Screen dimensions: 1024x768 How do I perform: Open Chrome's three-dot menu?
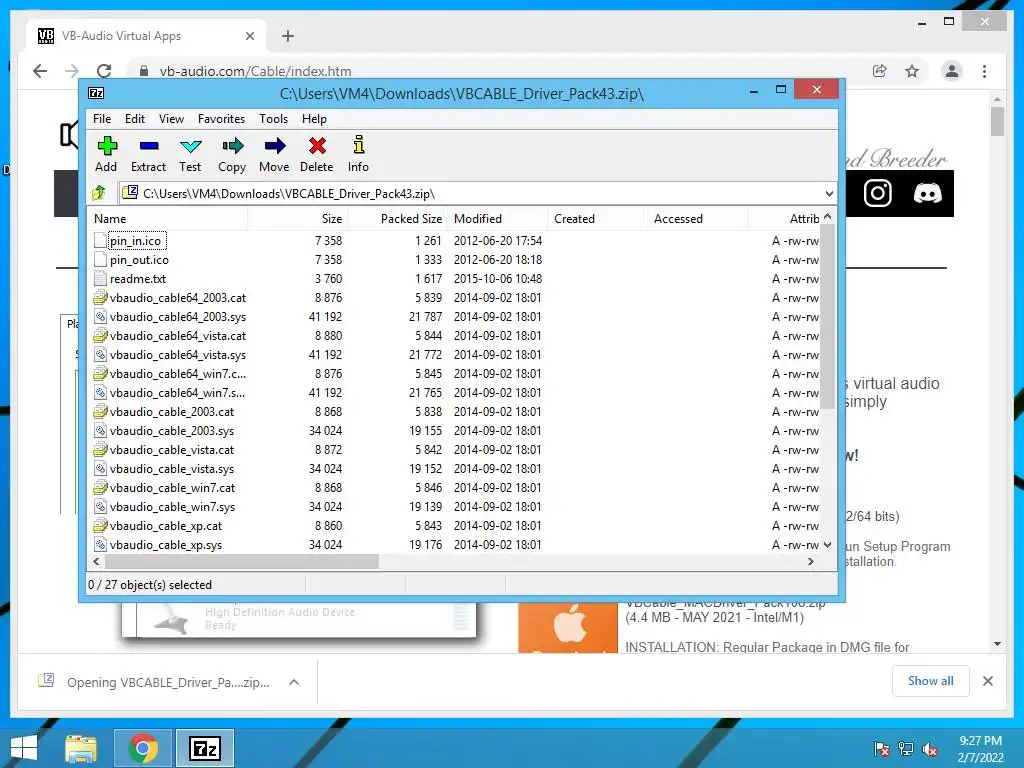[x=985, y=71]
